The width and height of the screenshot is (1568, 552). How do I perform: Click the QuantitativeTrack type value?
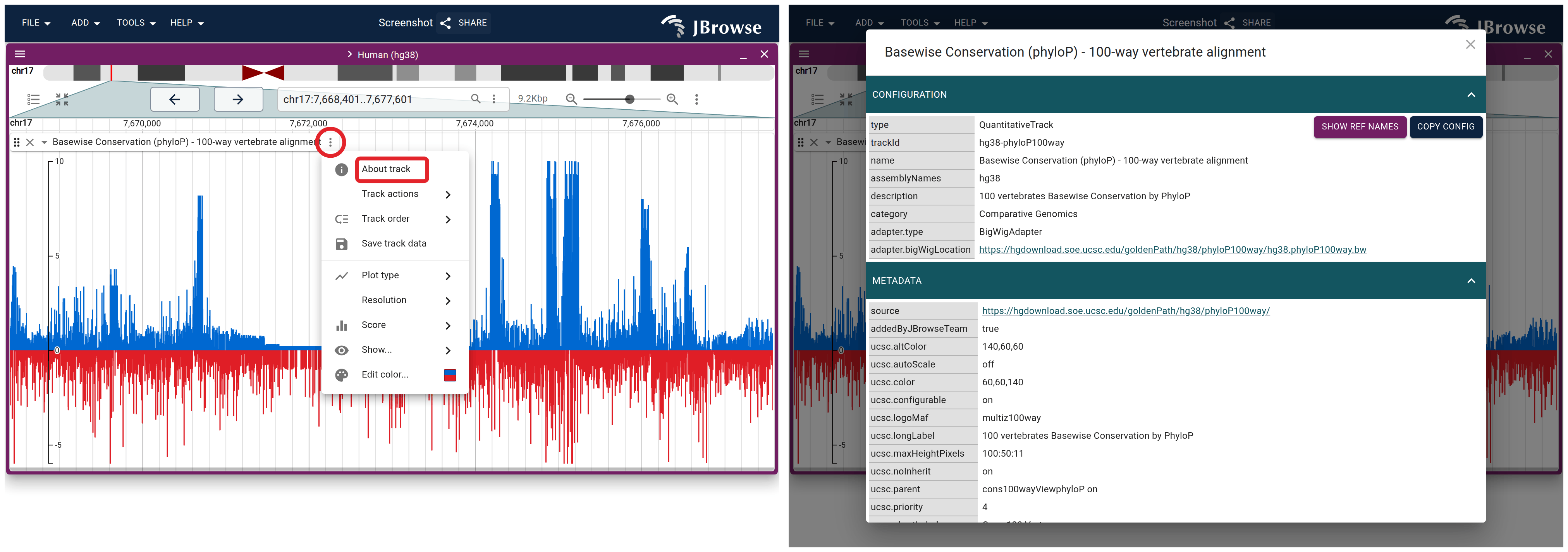[1015, 125]
